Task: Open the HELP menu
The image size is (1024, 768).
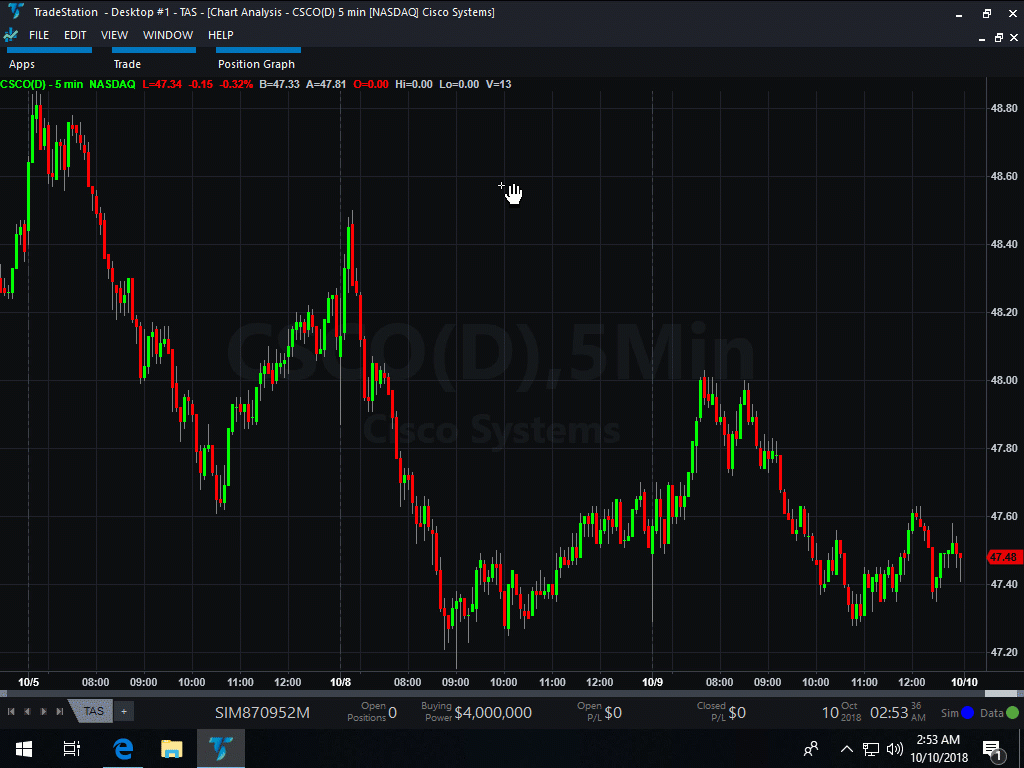Action: pos(221,35)
